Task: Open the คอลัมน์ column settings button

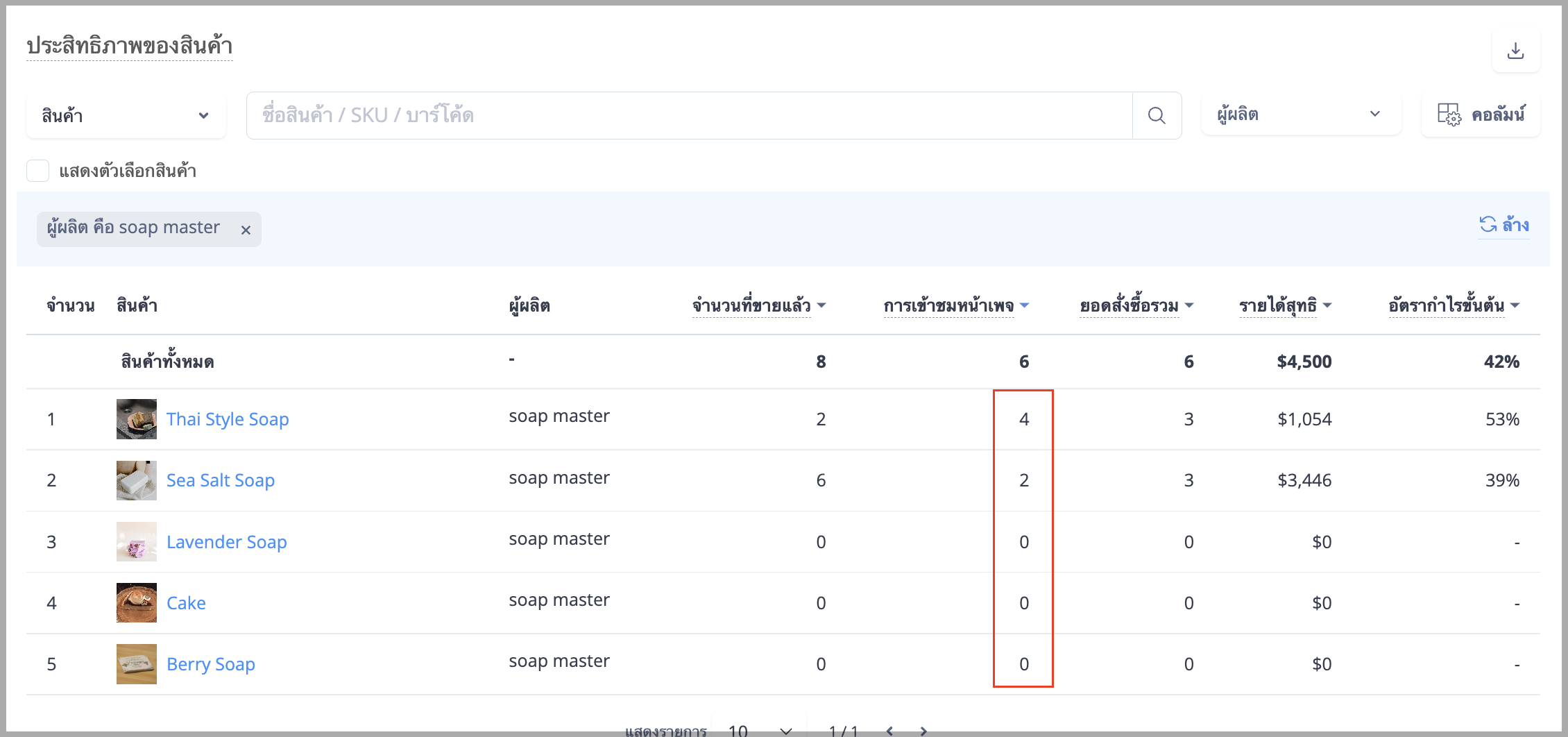Action: tap(1481, 115)
